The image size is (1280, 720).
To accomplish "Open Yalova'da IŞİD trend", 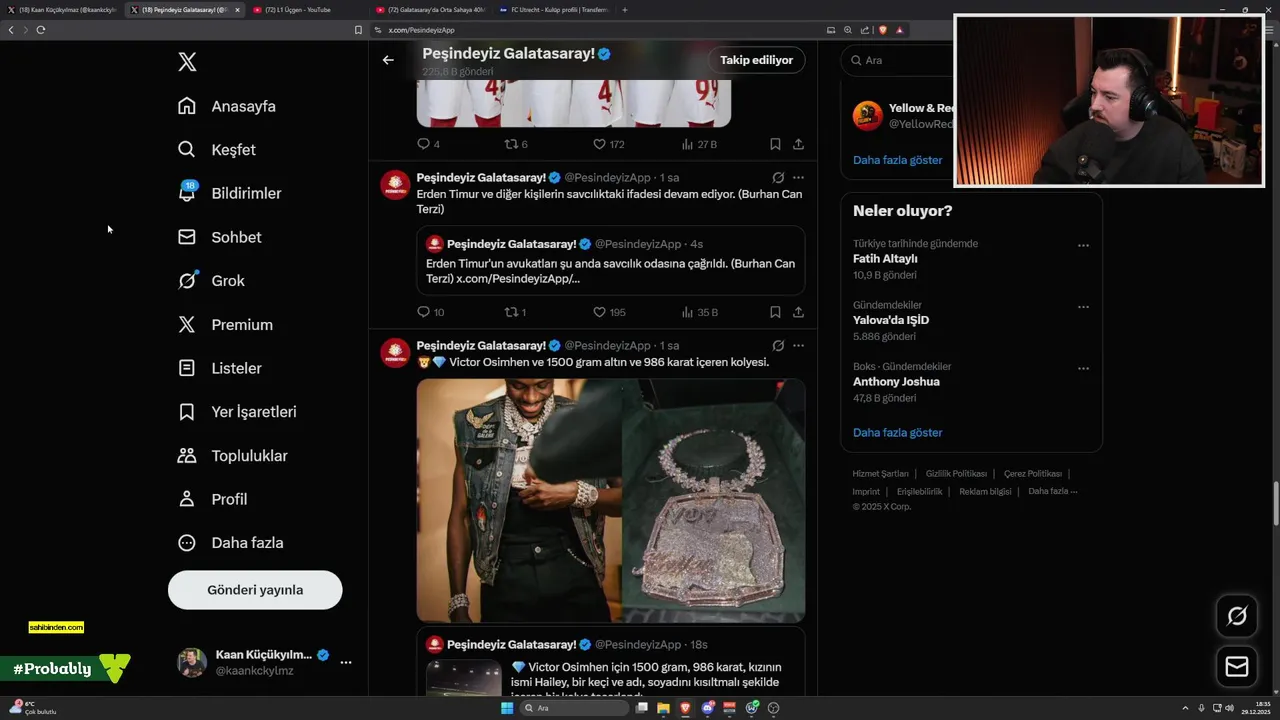I will [x=890, y=320].
